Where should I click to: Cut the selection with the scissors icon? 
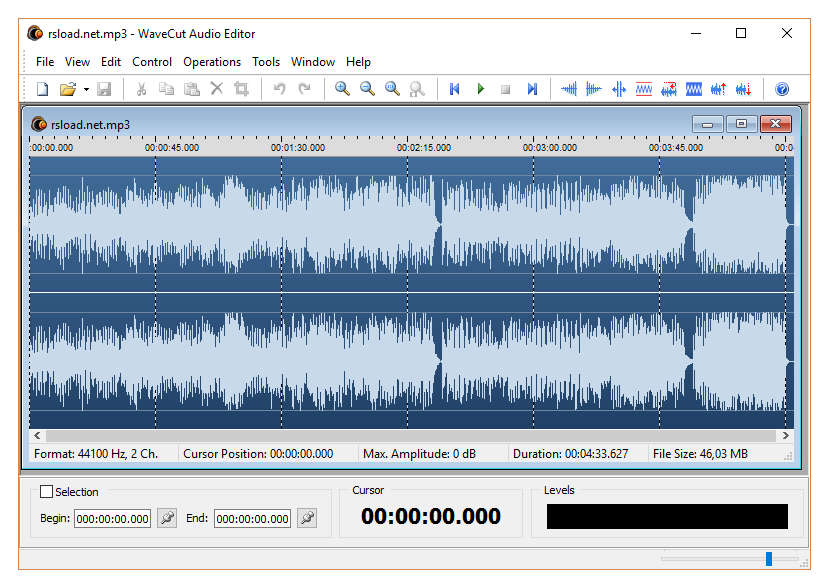[x=140, y=89]
